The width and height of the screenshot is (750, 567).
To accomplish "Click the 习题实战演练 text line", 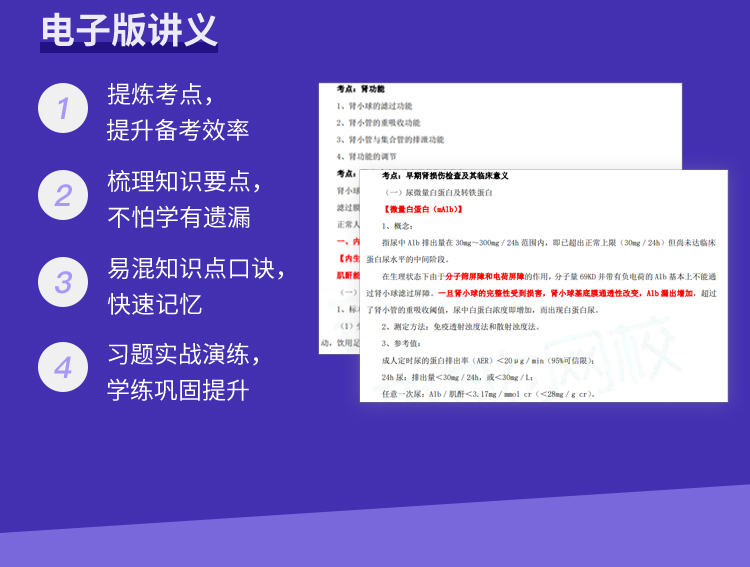I will tap(185, 354).
